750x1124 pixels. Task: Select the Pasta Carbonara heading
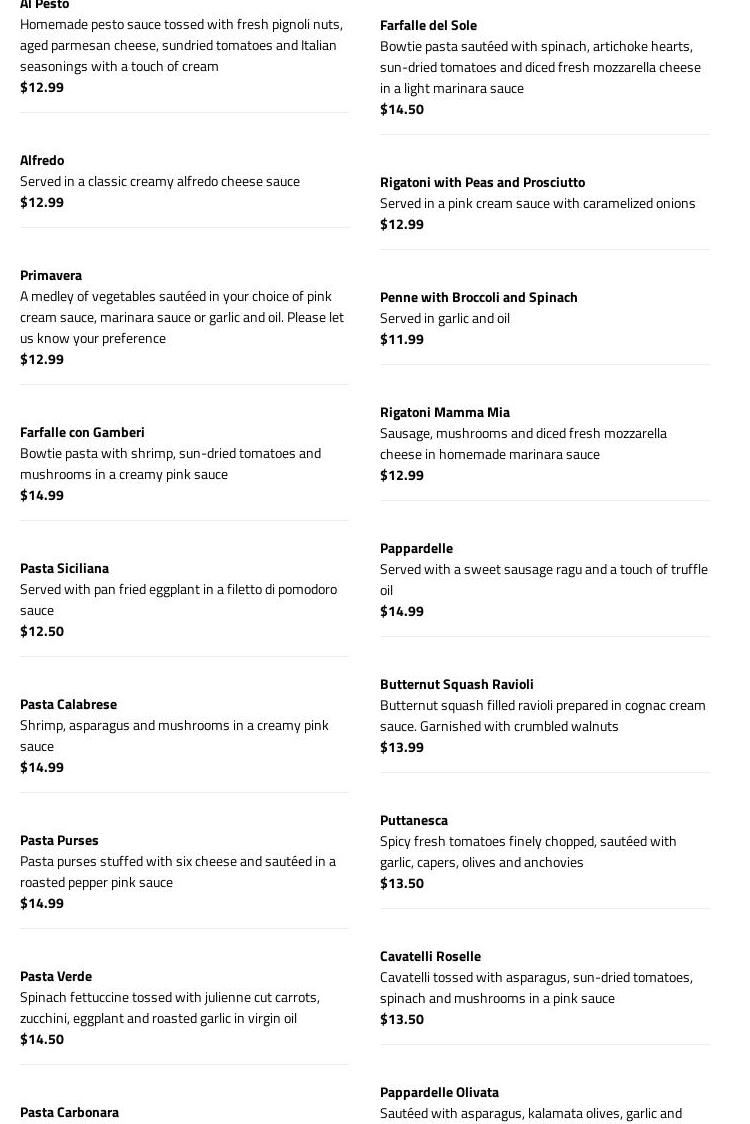(x=69, y=1112)
